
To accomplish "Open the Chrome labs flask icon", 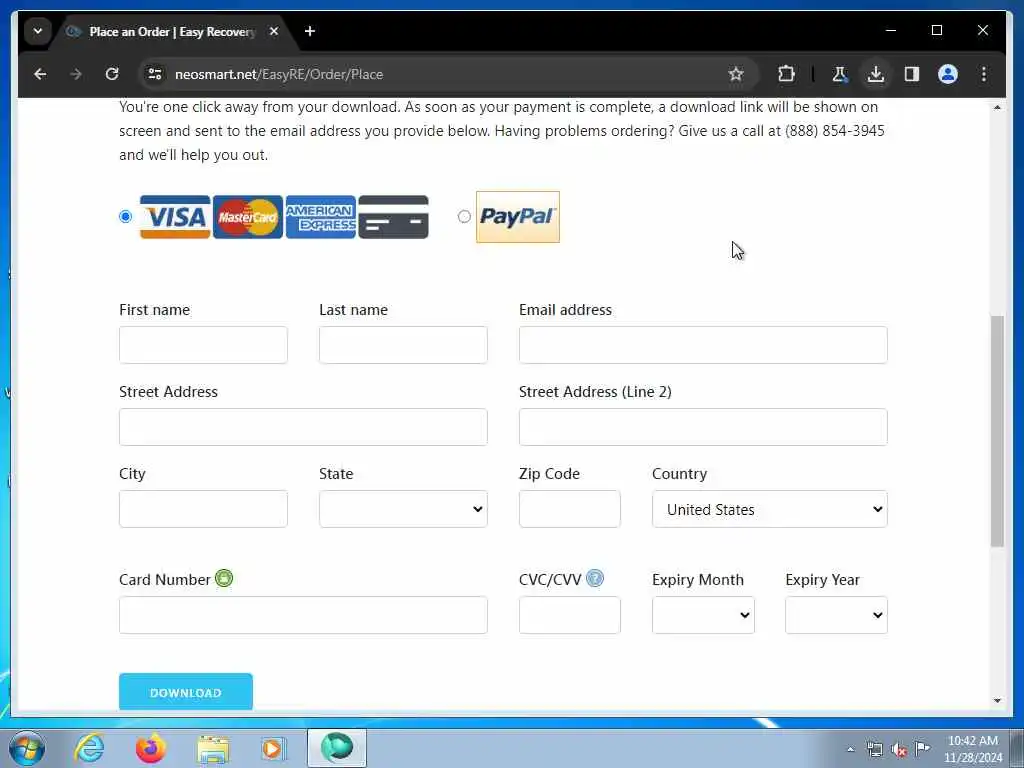I will pos(839,74).
